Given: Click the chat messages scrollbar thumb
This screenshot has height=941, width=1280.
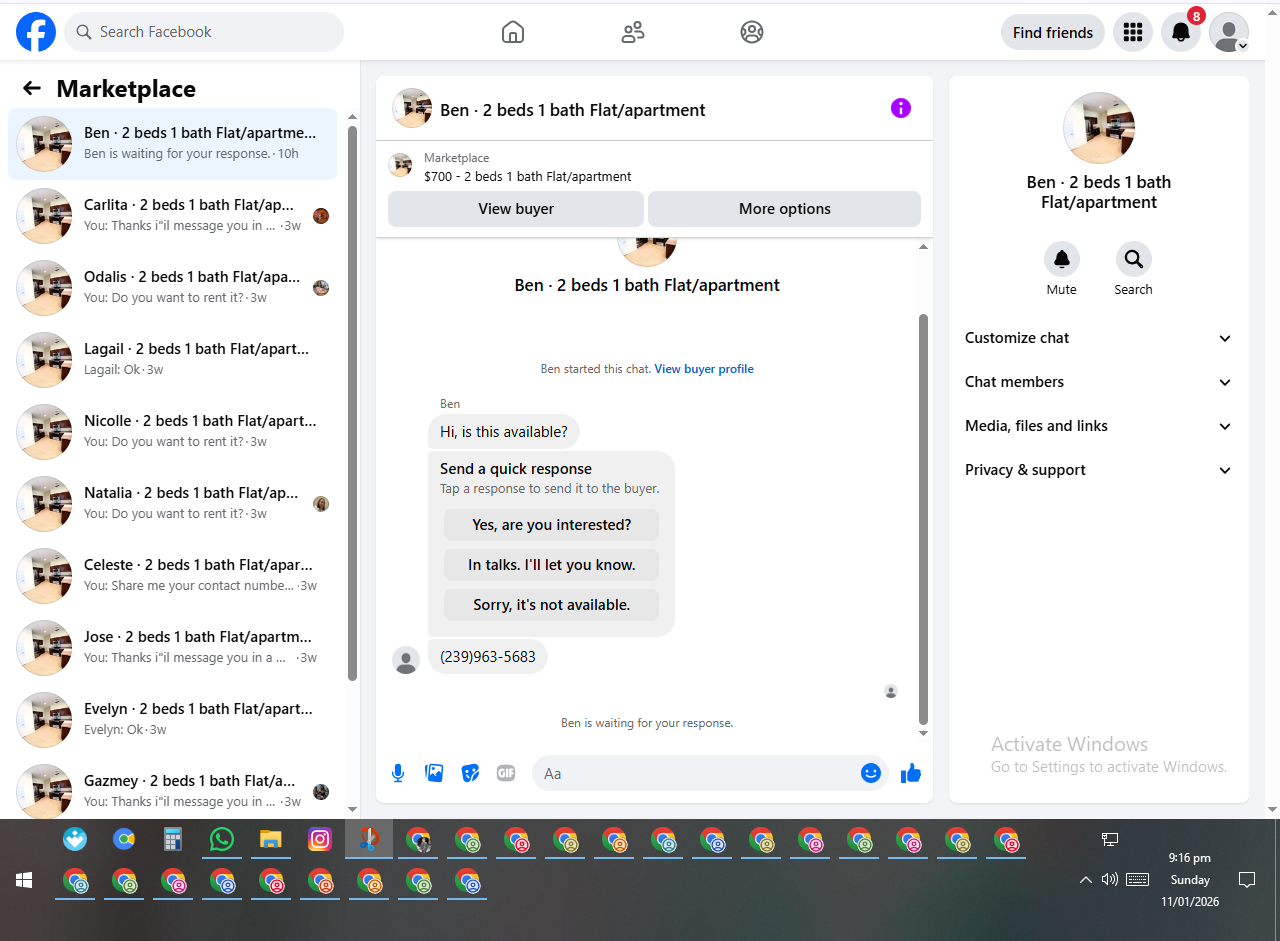Looking at the screenshot, I should click(x=923, y=520).
